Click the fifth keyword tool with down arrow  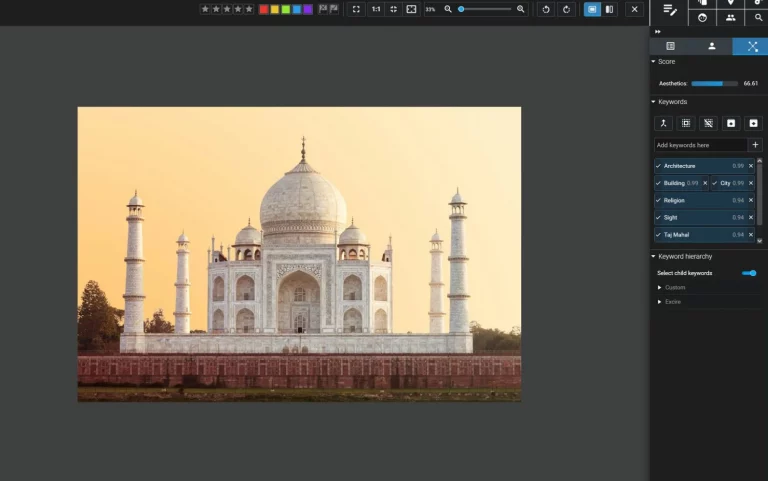[x=753, y=123]
